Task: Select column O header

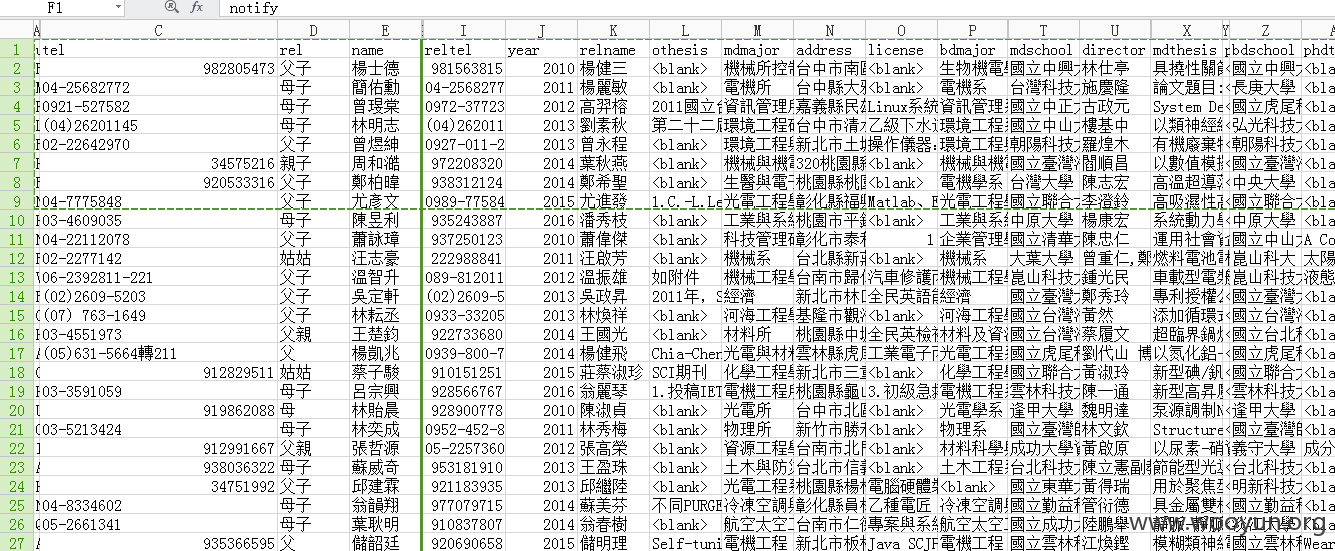Action: click(x=901, y=31)
